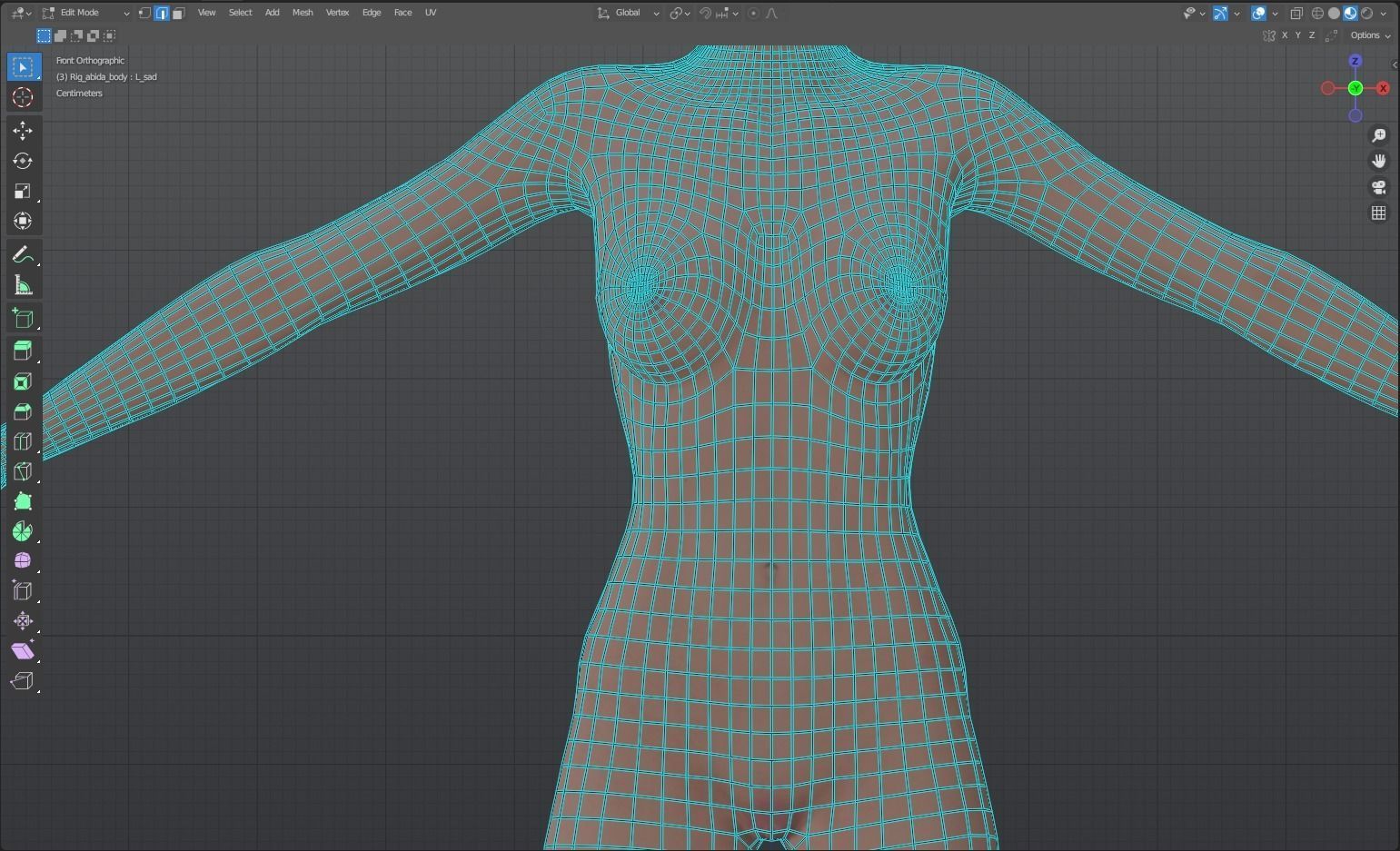The image size is (1400, 851).
Task: Open the Add menu
Action: point(272,13)
